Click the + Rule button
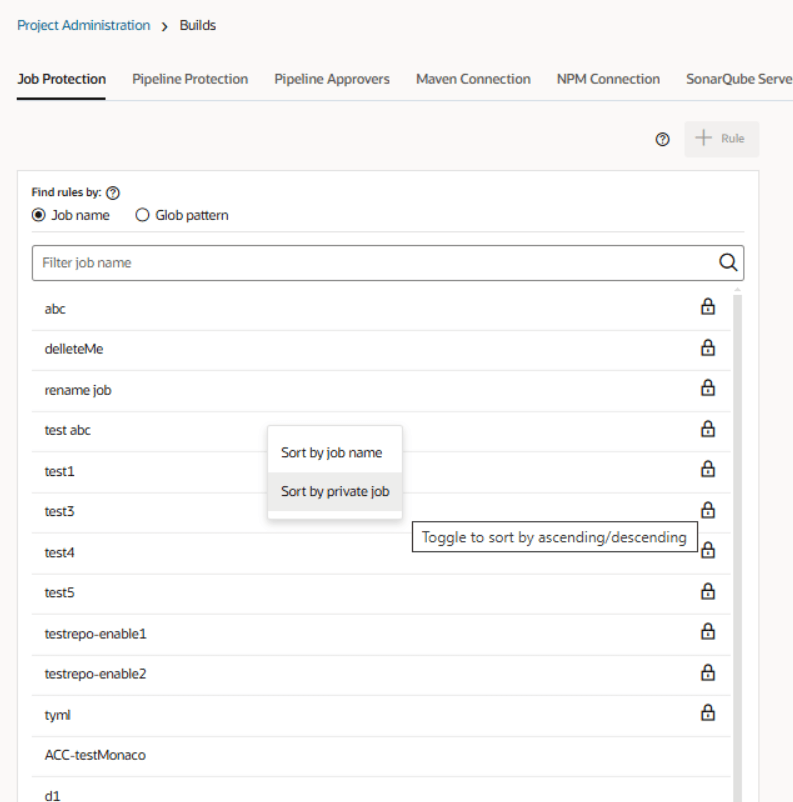This screenshot has width=793, height=802. pyautogui.click(x=721, y=139)
